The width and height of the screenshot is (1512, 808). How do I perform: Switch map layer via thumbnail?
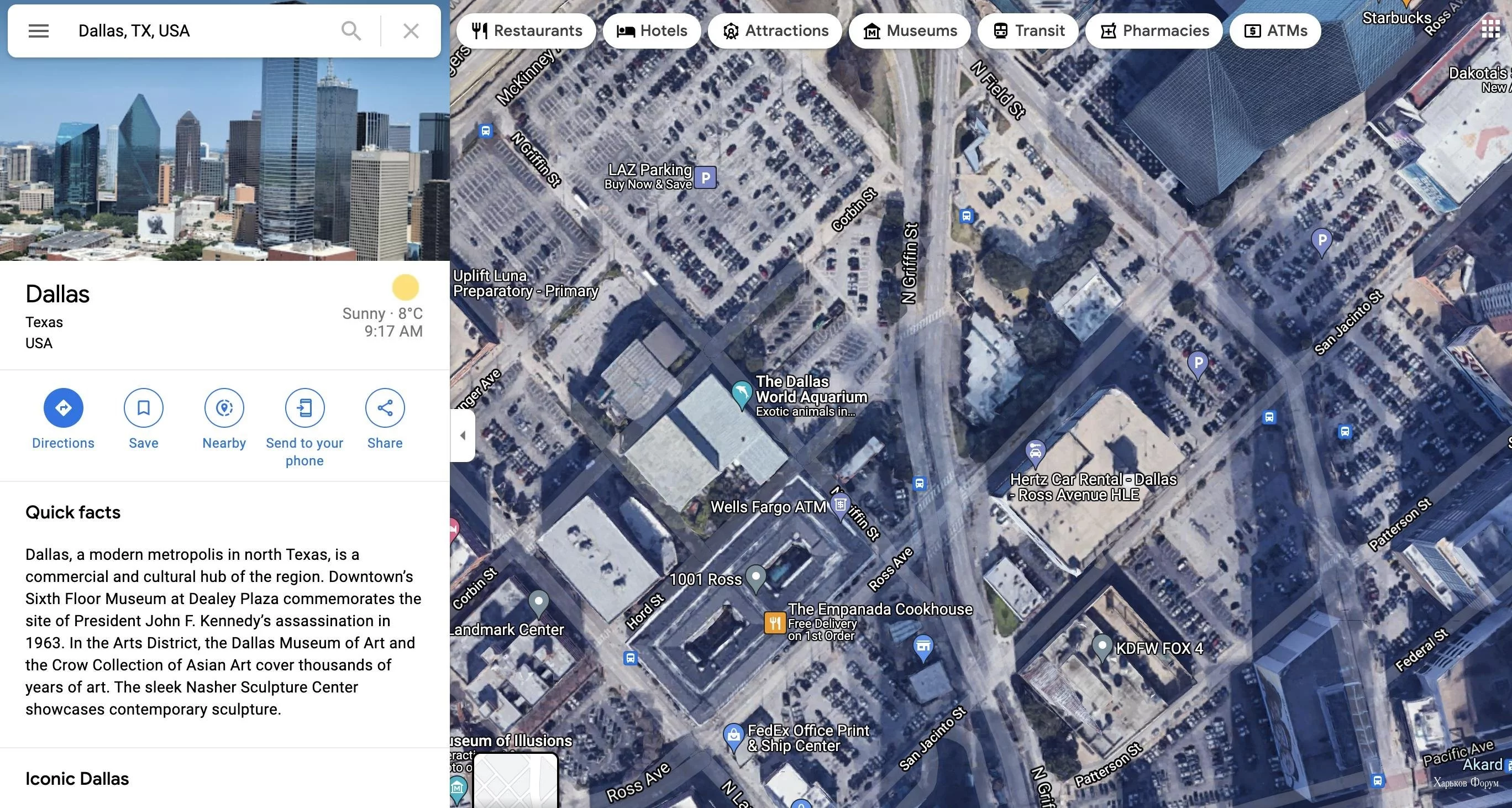coord(516,780)
